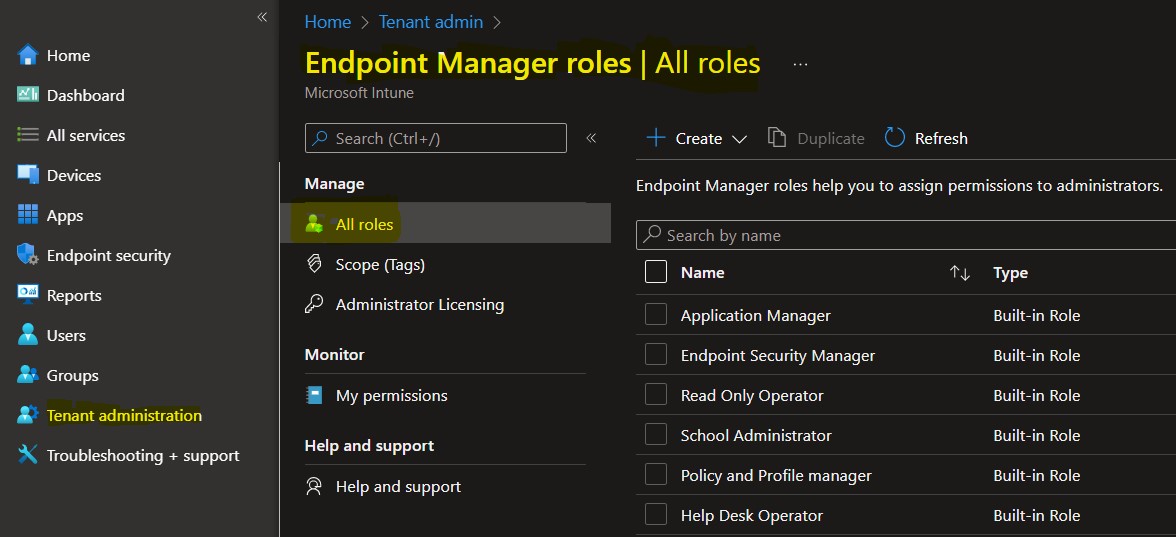Open Devices from the sidebar icon
The height and width of the screenshot is (537, 1176).
coord(28,175)
